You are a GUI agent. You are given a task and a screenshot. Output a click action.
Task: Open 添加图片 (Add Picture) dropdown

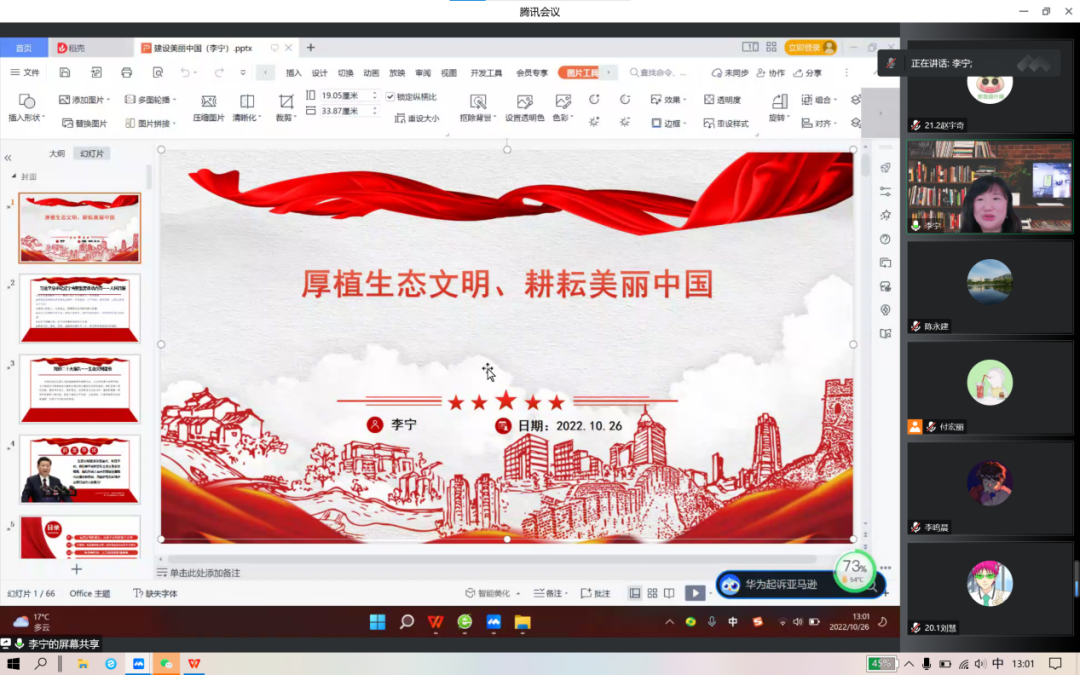85,100
